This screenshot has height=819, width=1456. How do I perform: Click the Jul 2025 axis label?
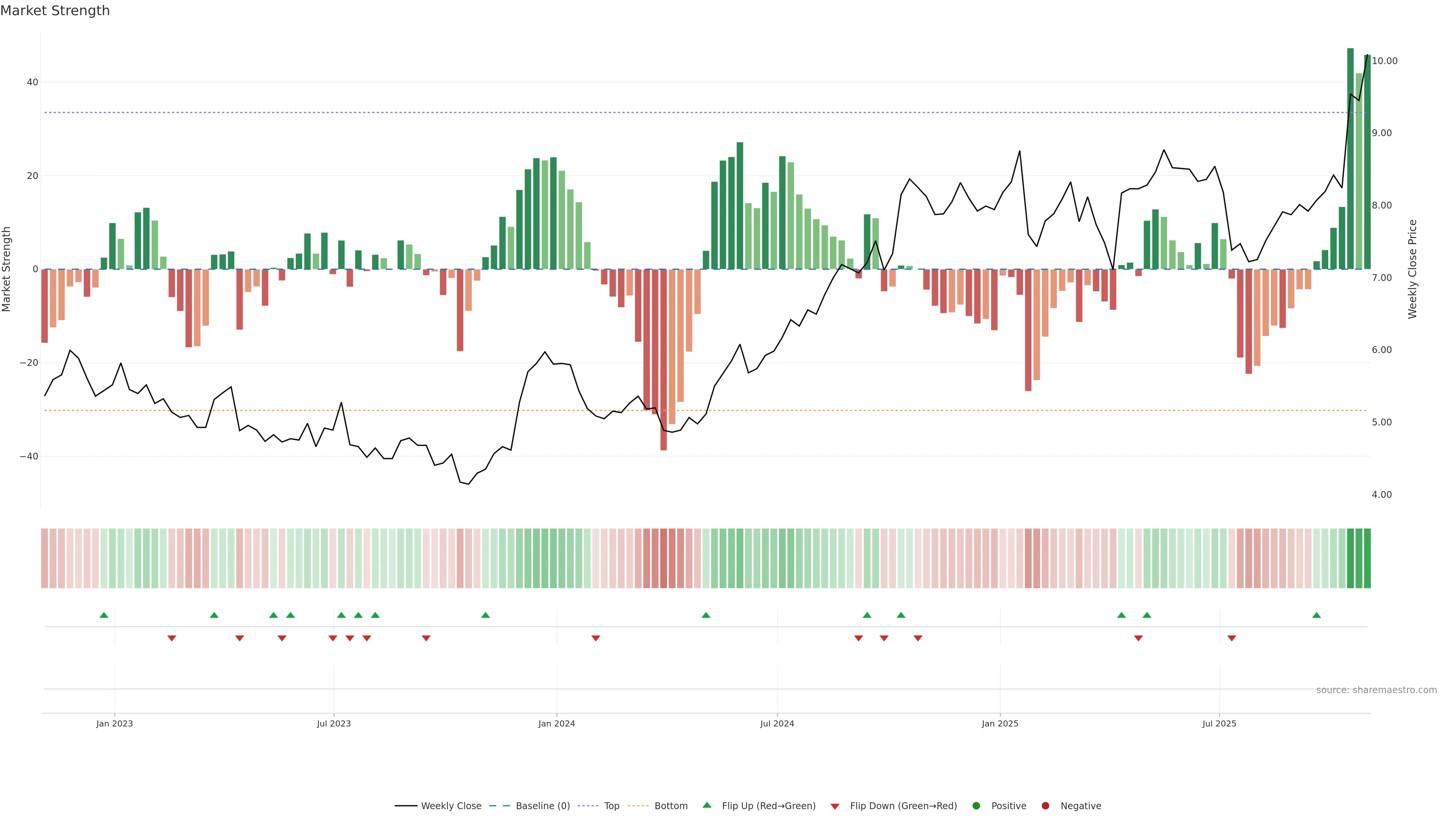tap(1219, 723)
